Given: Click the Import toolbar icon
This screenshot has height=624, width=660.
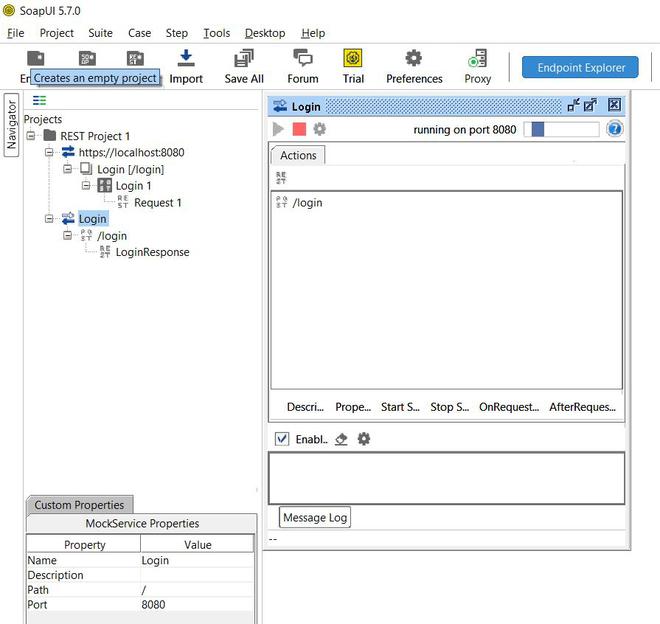Looking at the screenshot, I should click(x=186, y=58).
